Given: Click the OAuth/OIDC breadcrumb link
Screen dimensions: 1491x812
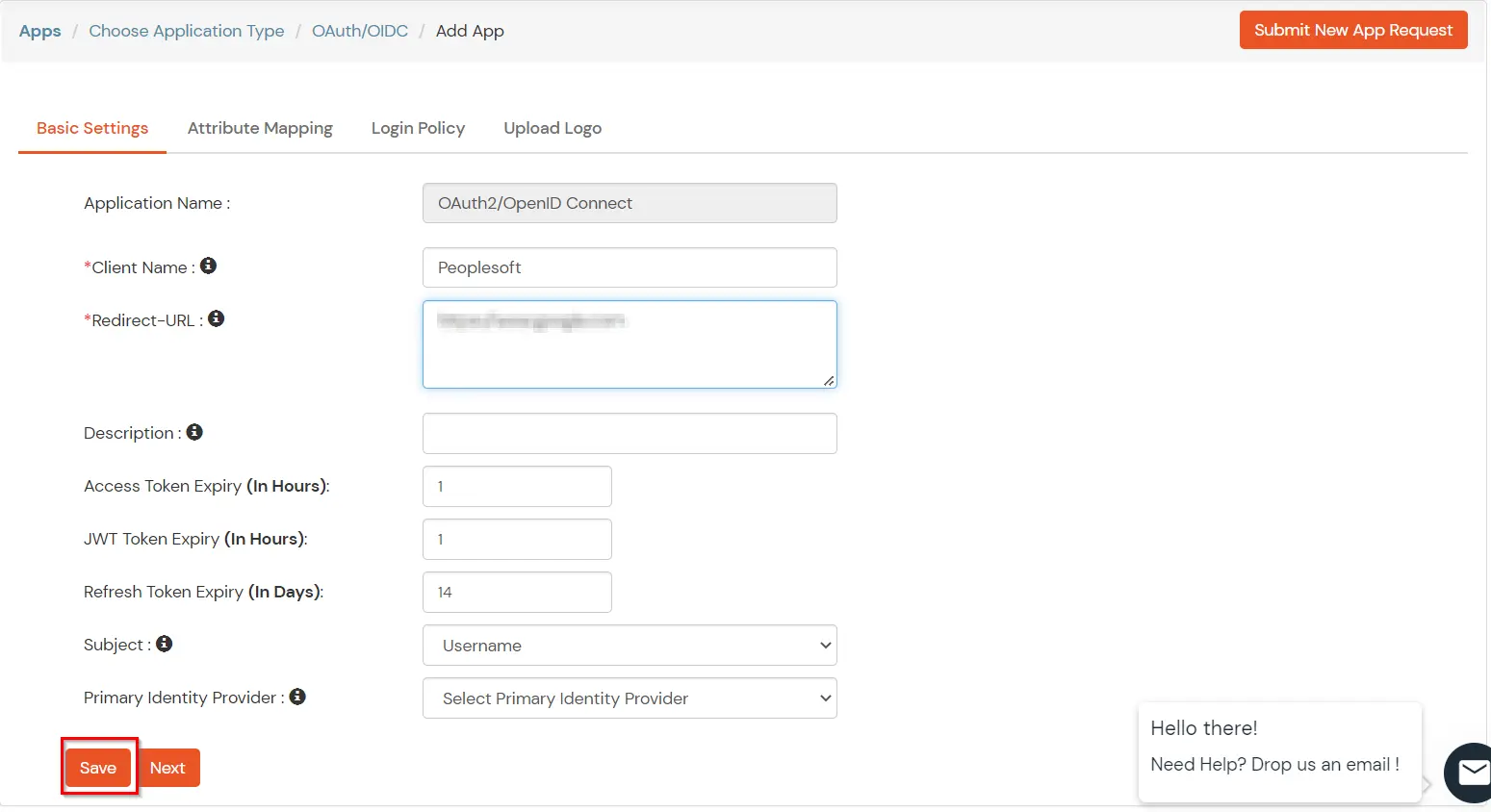Looking at the screenshot, I should [x=360, y=30].
